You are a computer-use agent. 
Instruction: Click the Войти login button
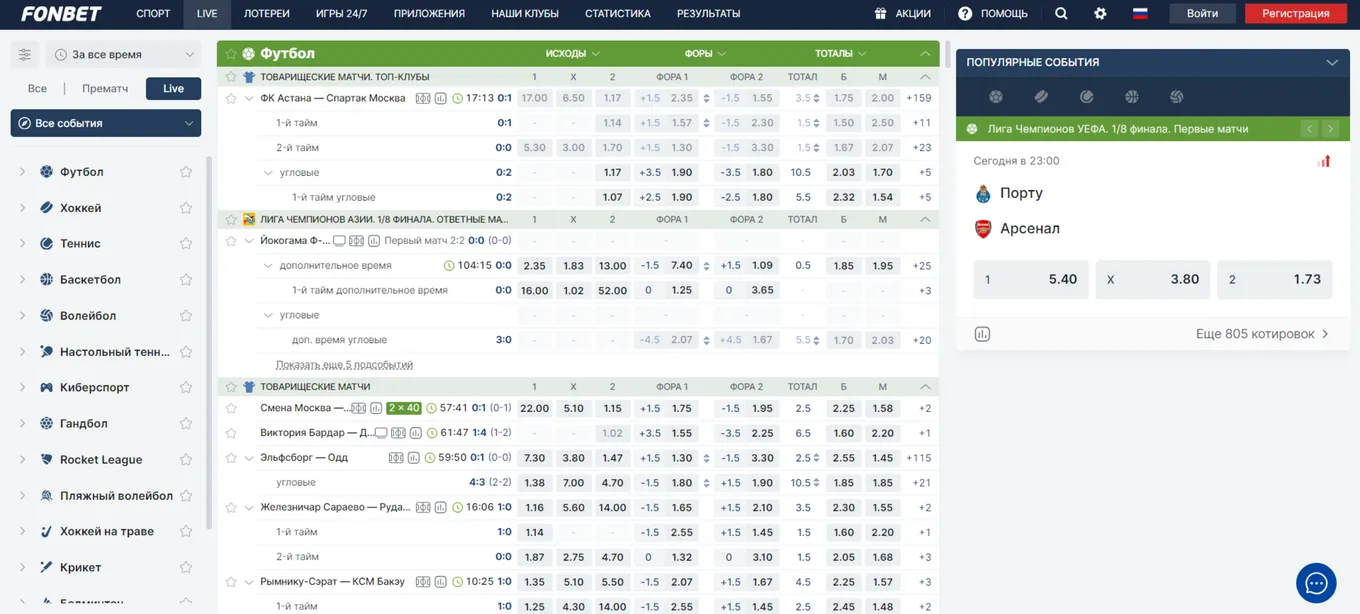[1202, 14]
